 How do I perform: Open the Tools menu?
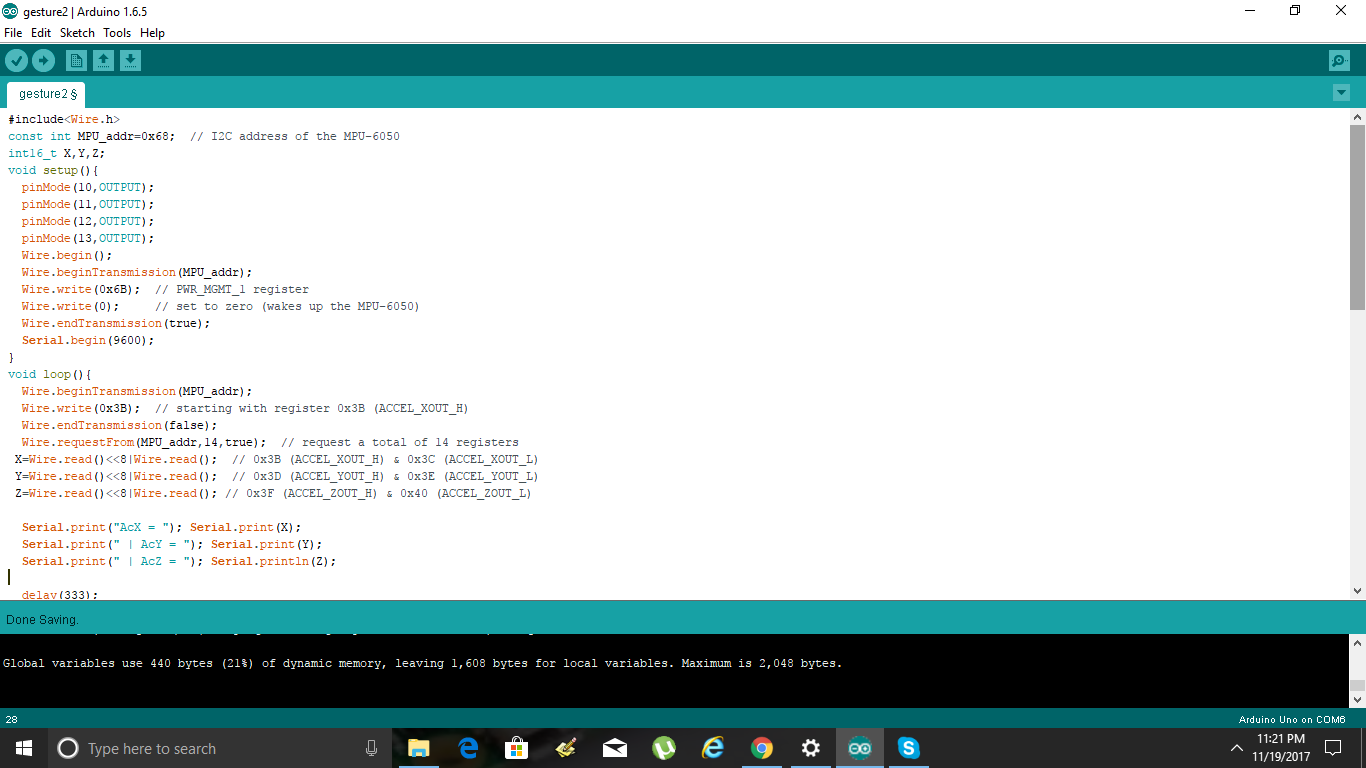click(x=117, y=32)
